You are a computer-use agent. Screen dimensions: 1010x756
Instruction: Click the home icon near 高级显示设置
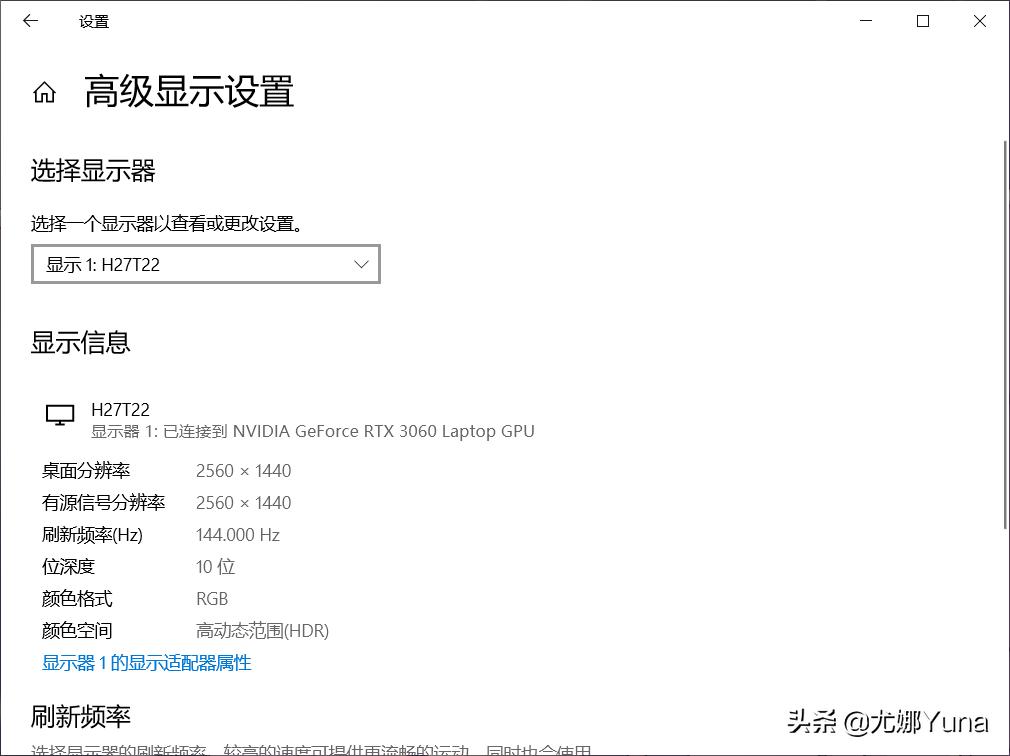44,91
